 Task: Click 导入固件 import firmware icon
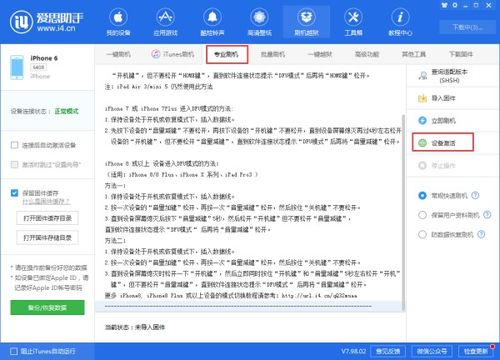pyautogui.click(x=422, y=98)
